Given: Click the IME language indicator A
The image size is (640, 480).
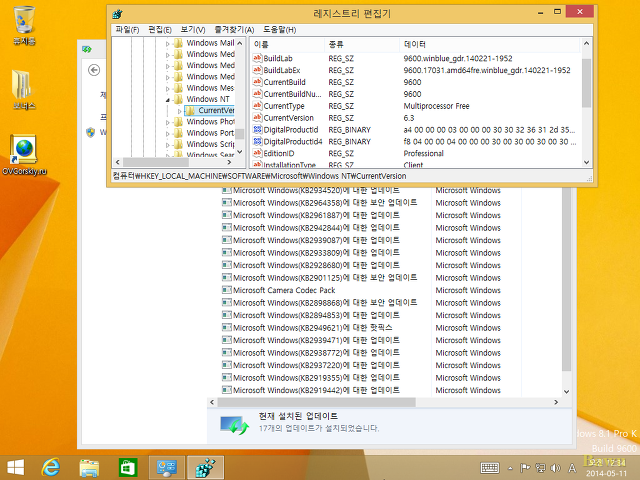Looking at the screenshot, I should tap(572, 468).
